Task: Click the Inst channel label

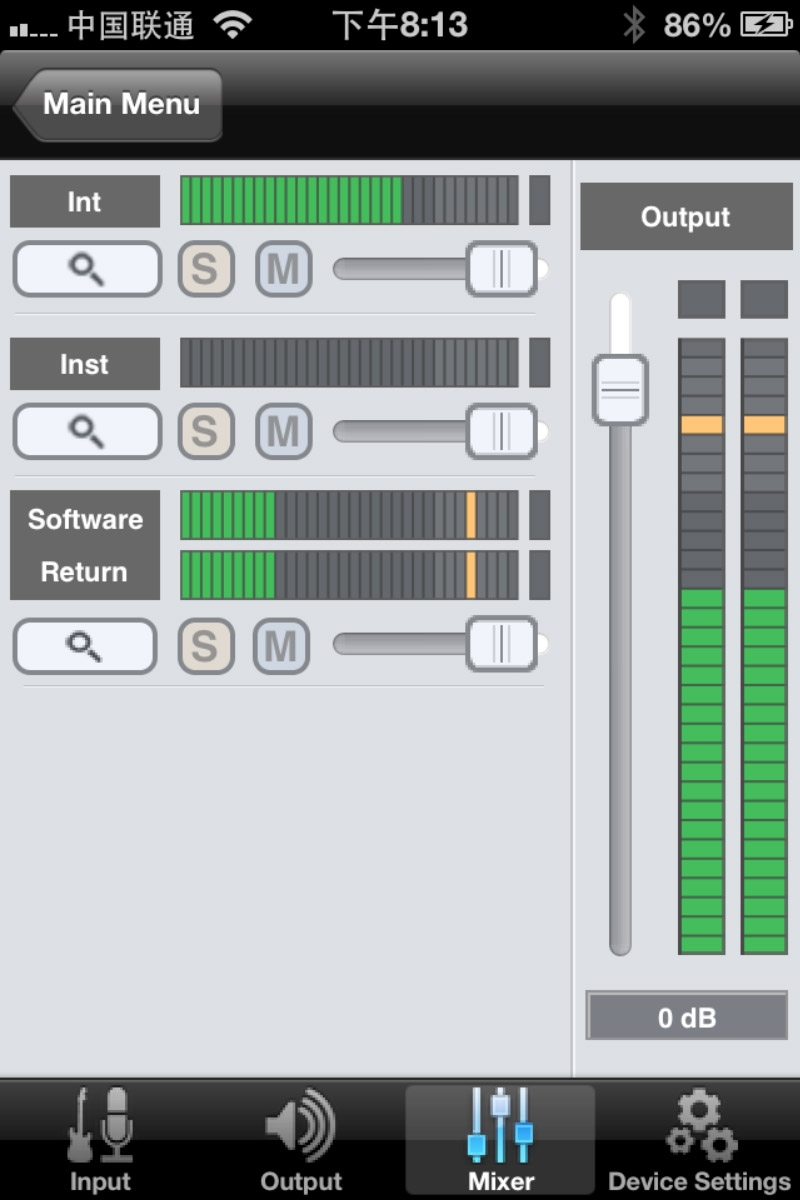Action: (85, 364)
